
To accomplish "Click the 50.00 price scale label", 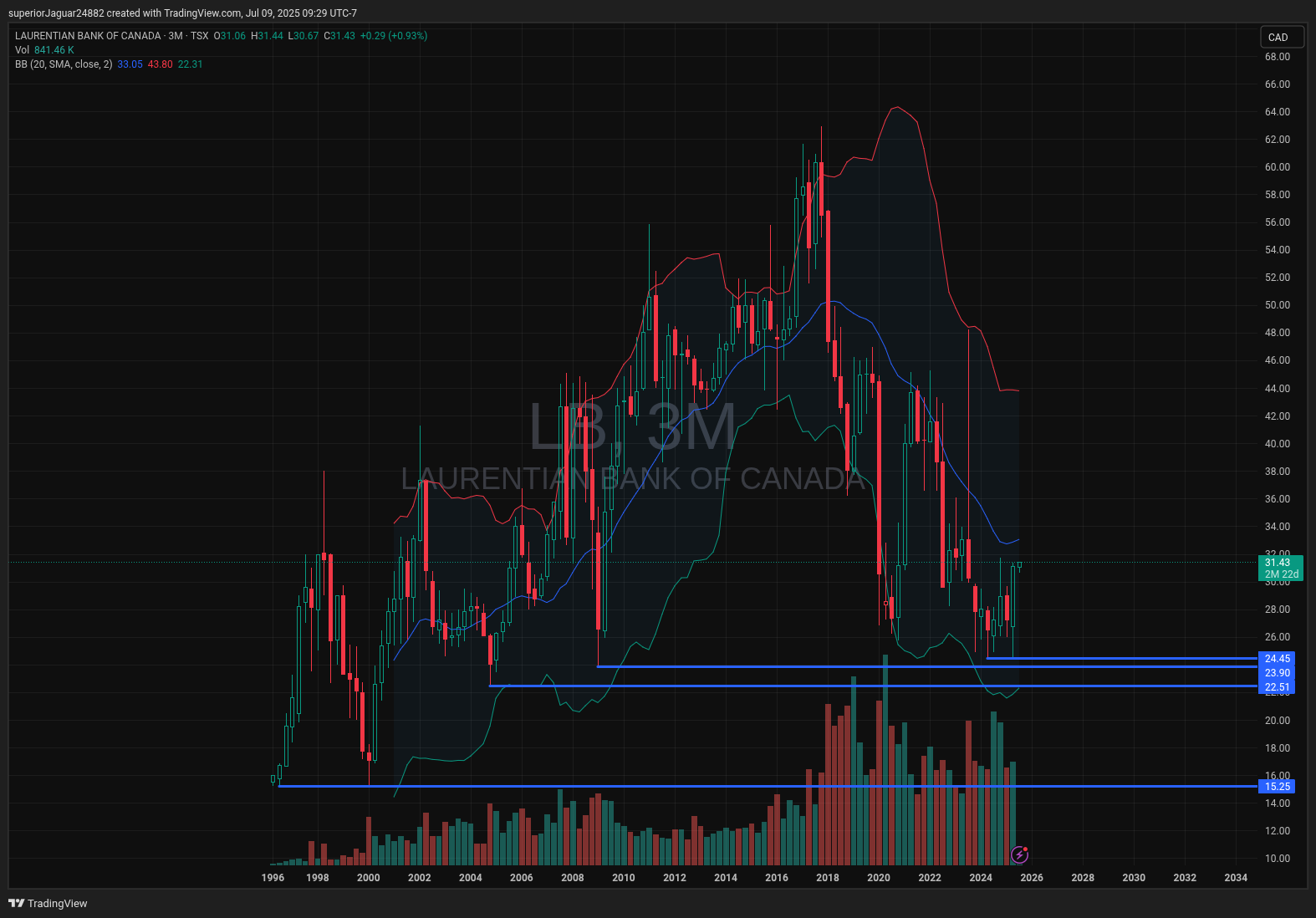I will click(1278, 305).
